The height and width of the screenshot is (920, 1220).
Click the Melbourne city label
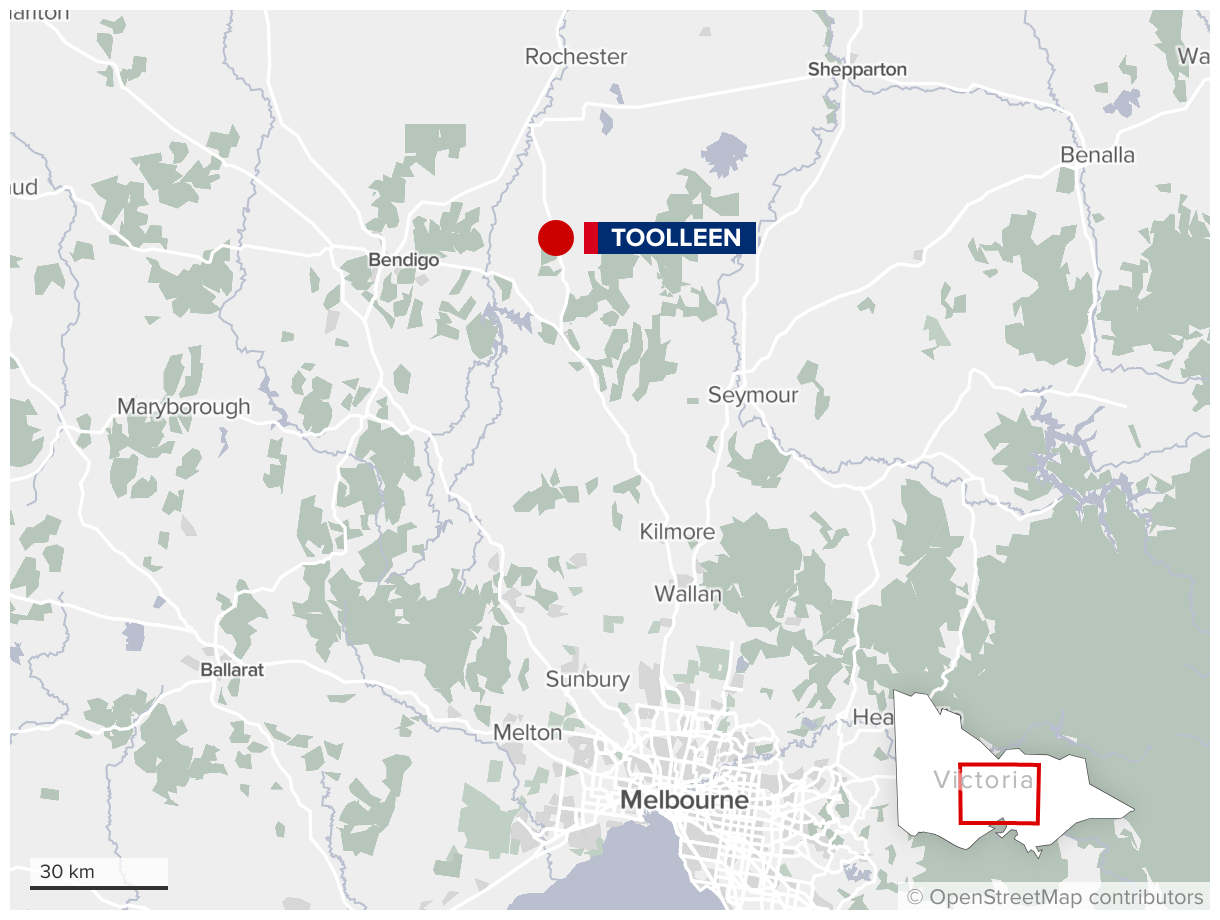684,800
